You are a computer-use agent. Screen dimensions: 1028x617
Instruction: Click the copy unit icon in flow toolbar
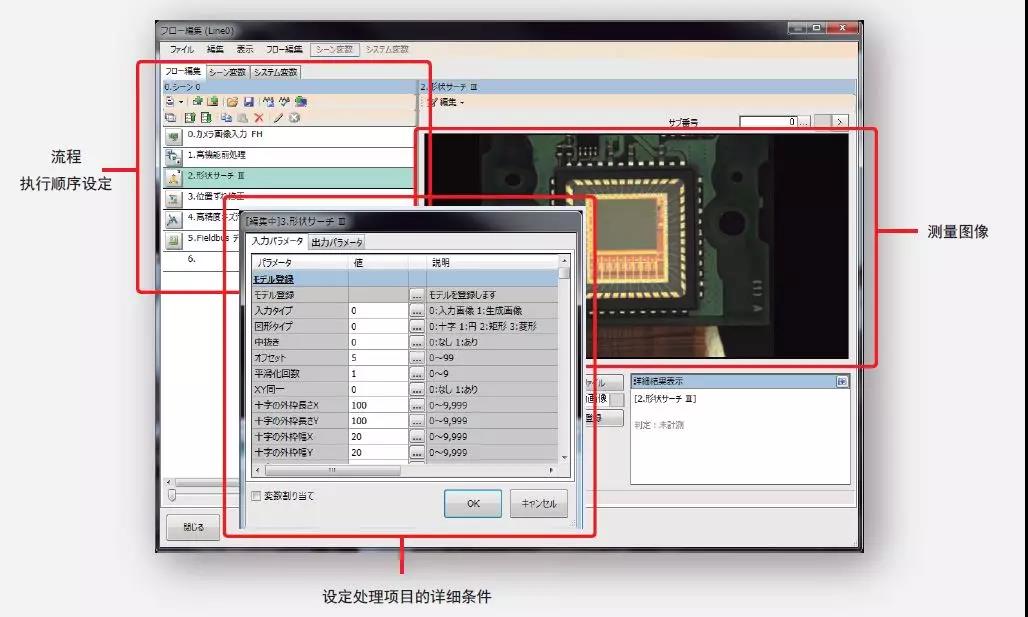(226, 118)
